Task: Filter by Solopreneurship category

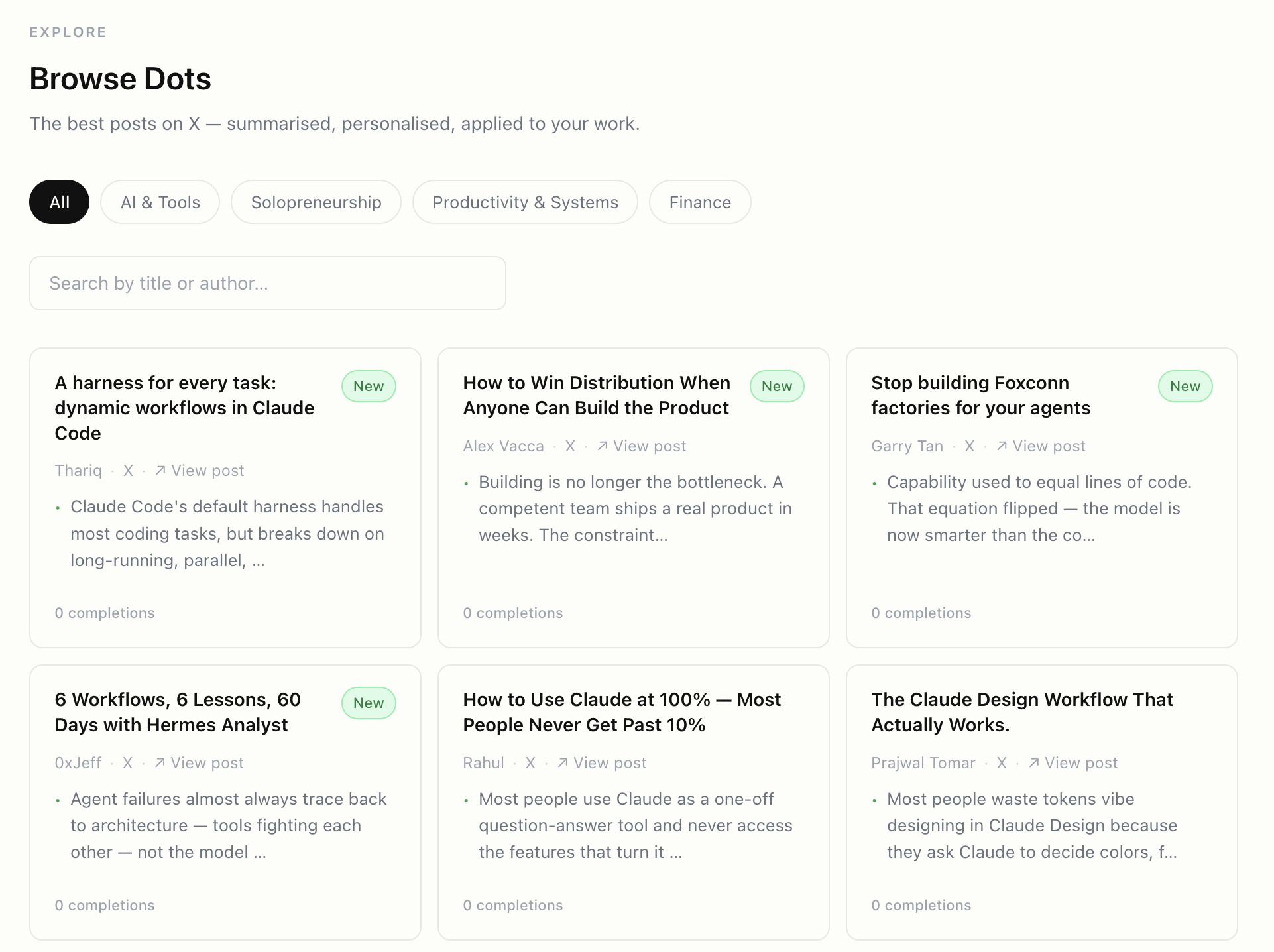Action: [x=316, y=202]
